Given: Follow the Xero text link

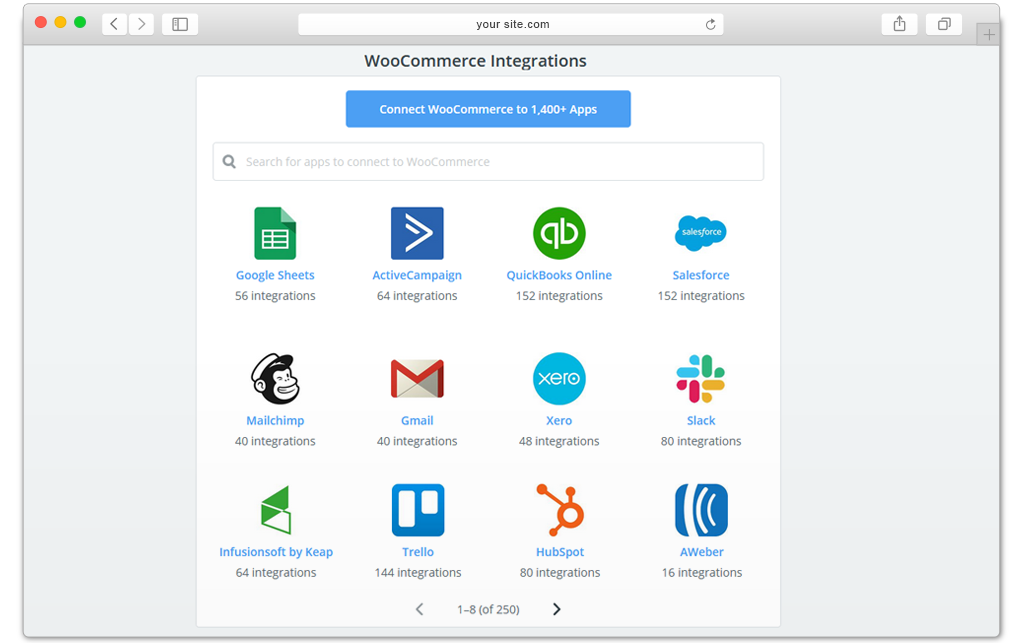Looking at the screenshot, I should click(x=559, y=421).
